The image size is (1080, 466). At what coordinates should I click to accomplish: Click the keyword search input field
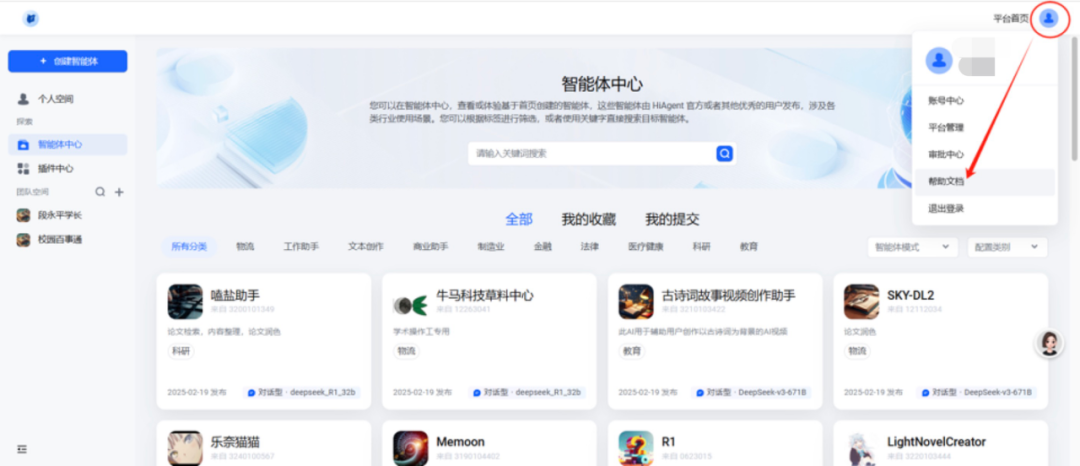click(x=590, y=154)
